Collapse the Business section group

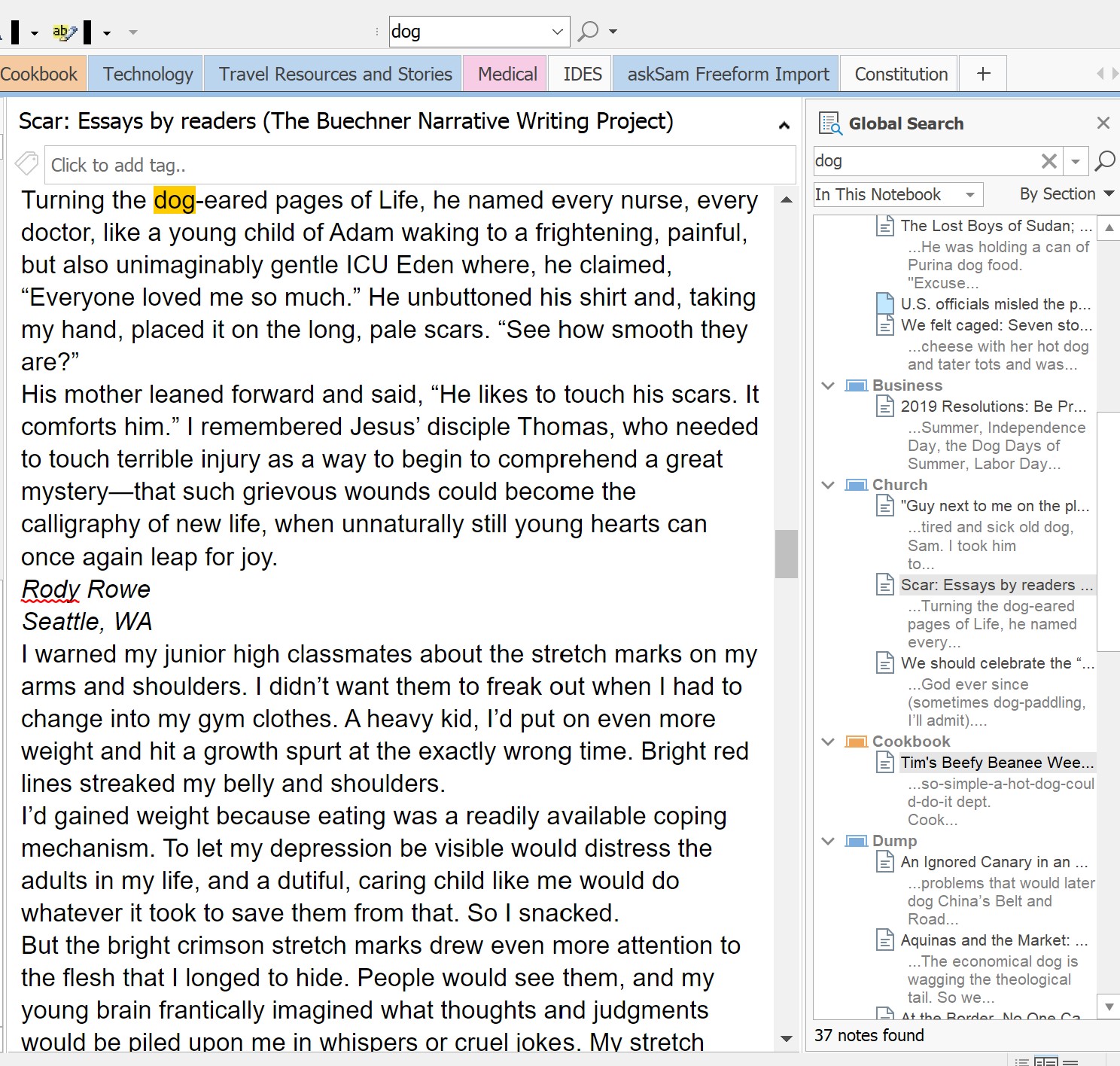pyautogui.click(x=829, y=385)
